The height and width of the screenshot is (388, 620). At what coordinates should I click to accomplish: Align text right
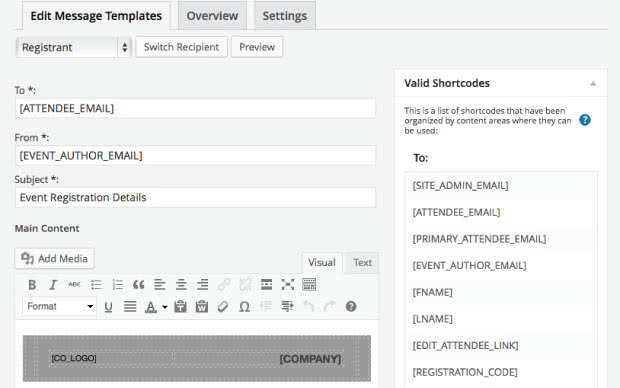(202, 285)
